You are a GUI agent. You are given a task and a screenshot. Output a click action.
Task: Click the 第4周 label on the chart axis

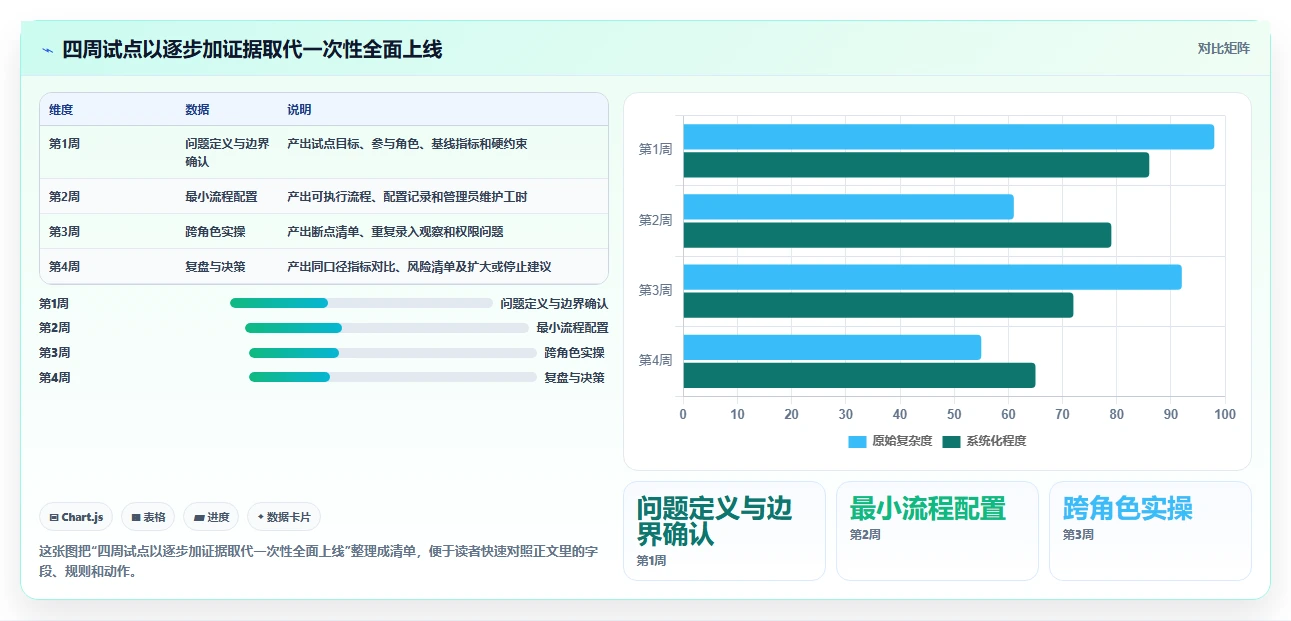pos(655,360)
